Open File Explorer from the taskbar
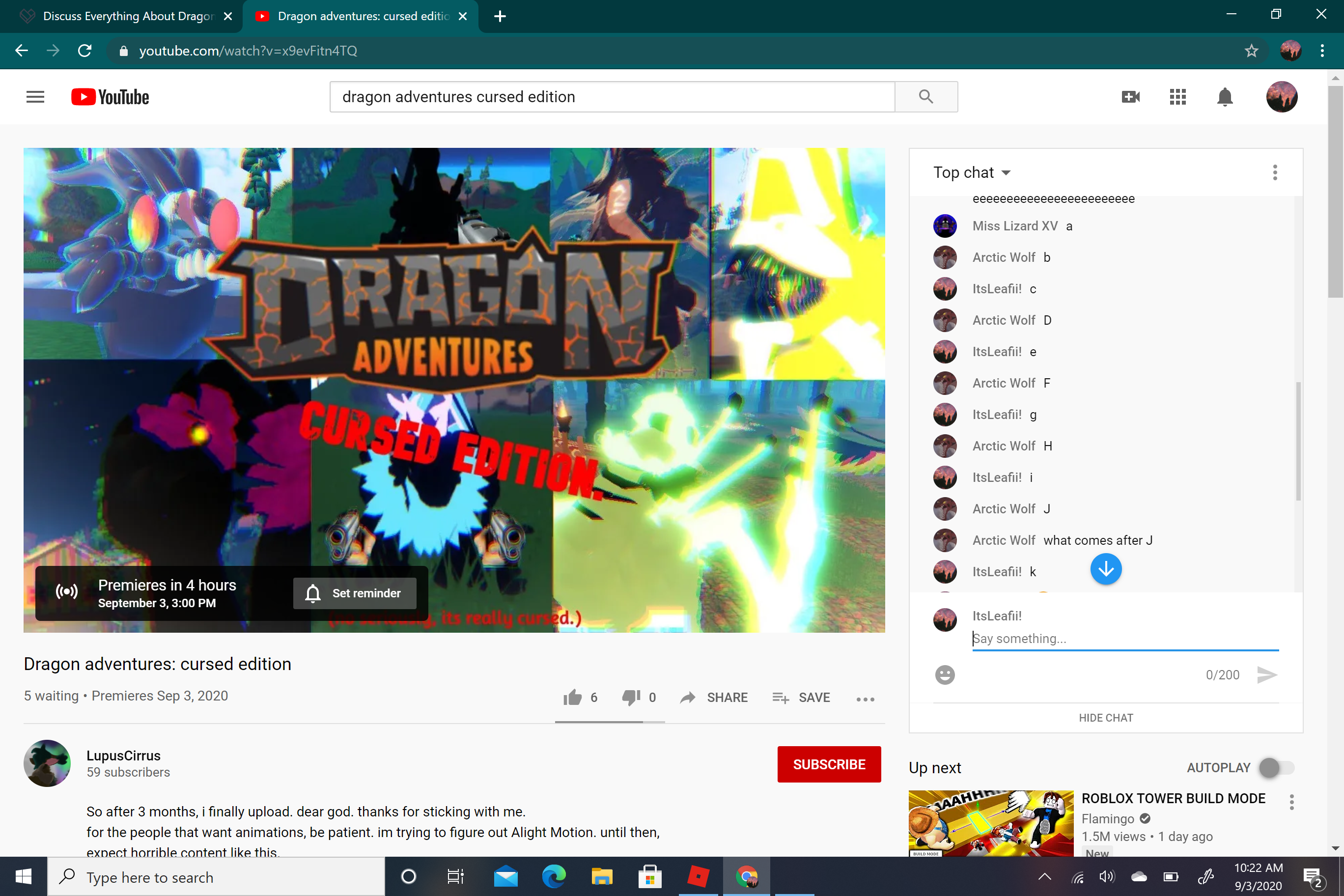This screenshot has height=896, width=1344. [602, 876]
